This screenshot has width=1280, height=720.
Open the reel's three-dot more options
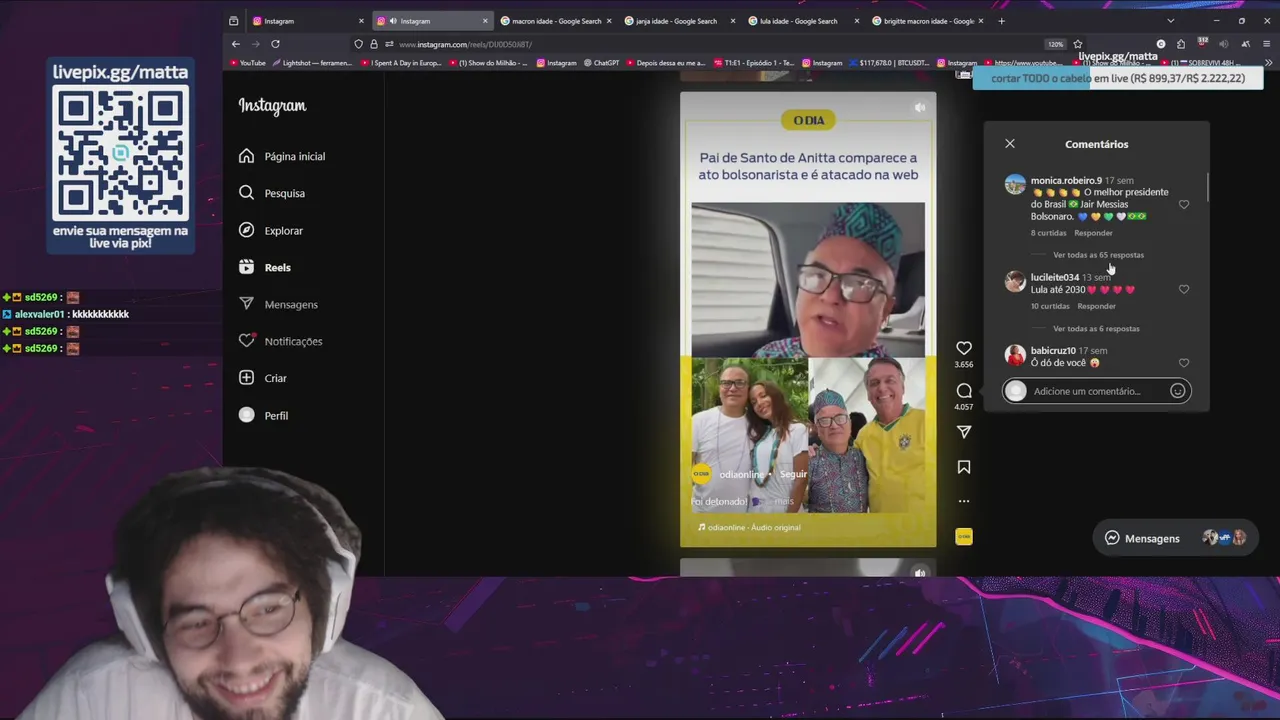964,501
